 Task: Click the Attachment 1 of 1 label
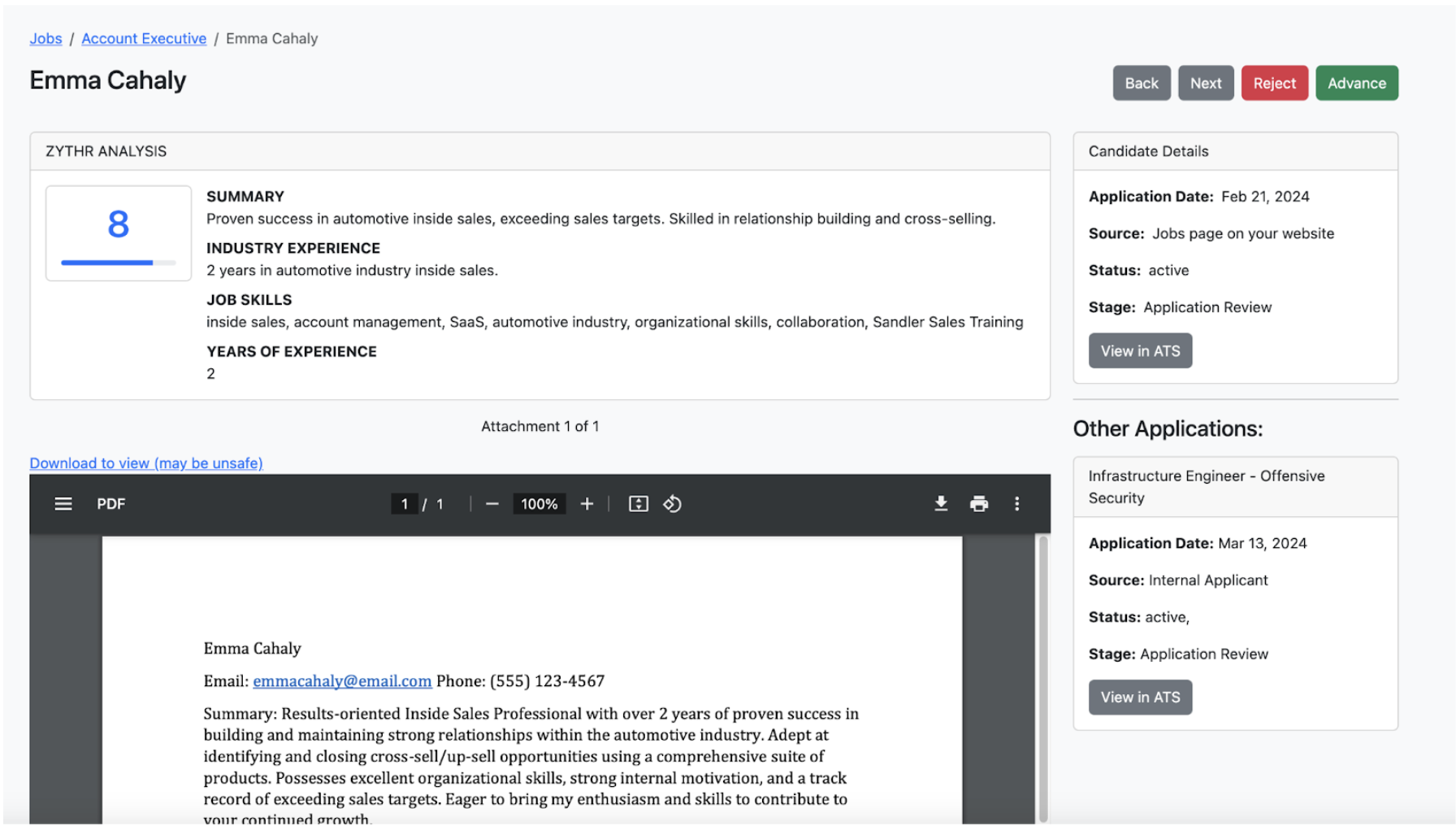[540, 426]
